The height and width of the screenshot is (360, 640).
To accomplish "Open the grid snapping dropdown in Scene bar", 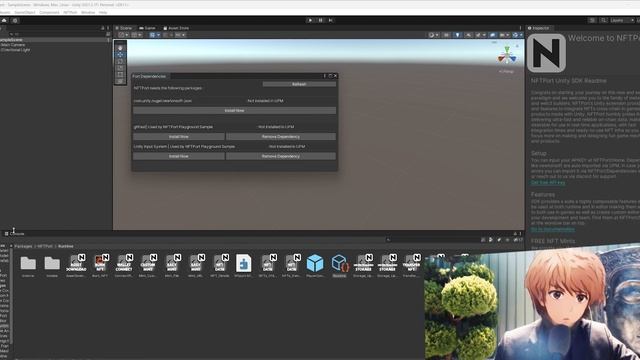I will pyautogui.click(x=154, y=35).
